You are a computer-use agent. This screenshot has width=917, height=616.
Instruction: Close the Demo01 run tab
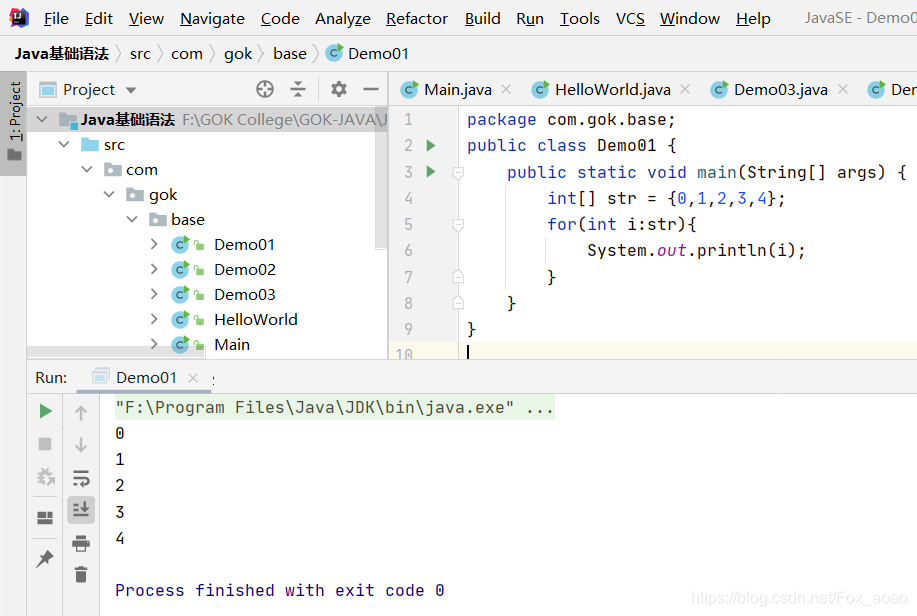pos(193,378)
